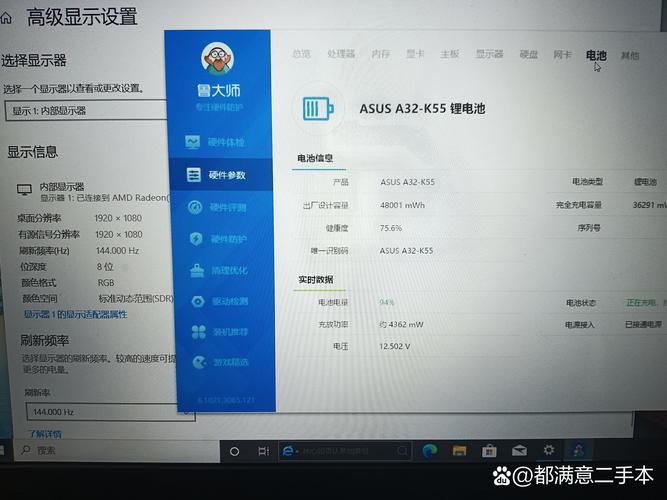
Task: Click the 75.6% health value
Action: click(x=391, y=228)
